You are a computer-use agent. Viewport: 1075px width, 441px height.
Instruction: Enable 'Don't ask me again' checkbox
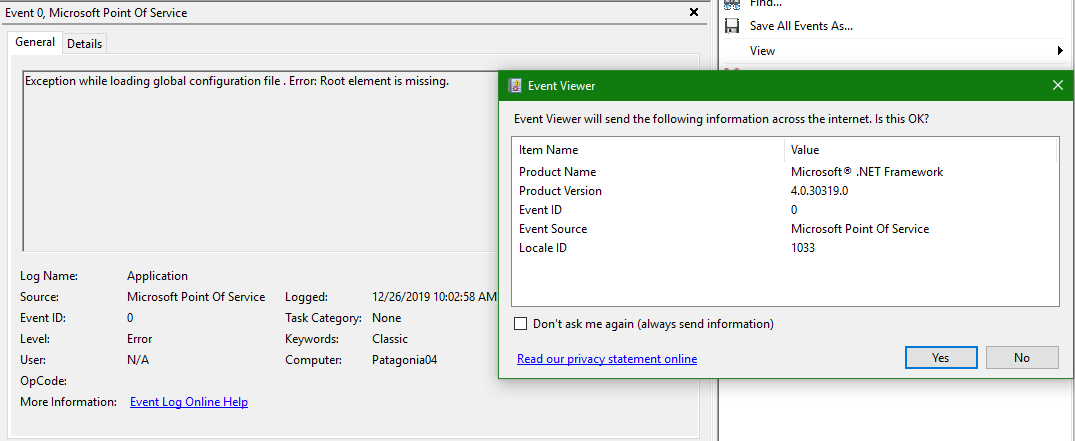point(520,324)
